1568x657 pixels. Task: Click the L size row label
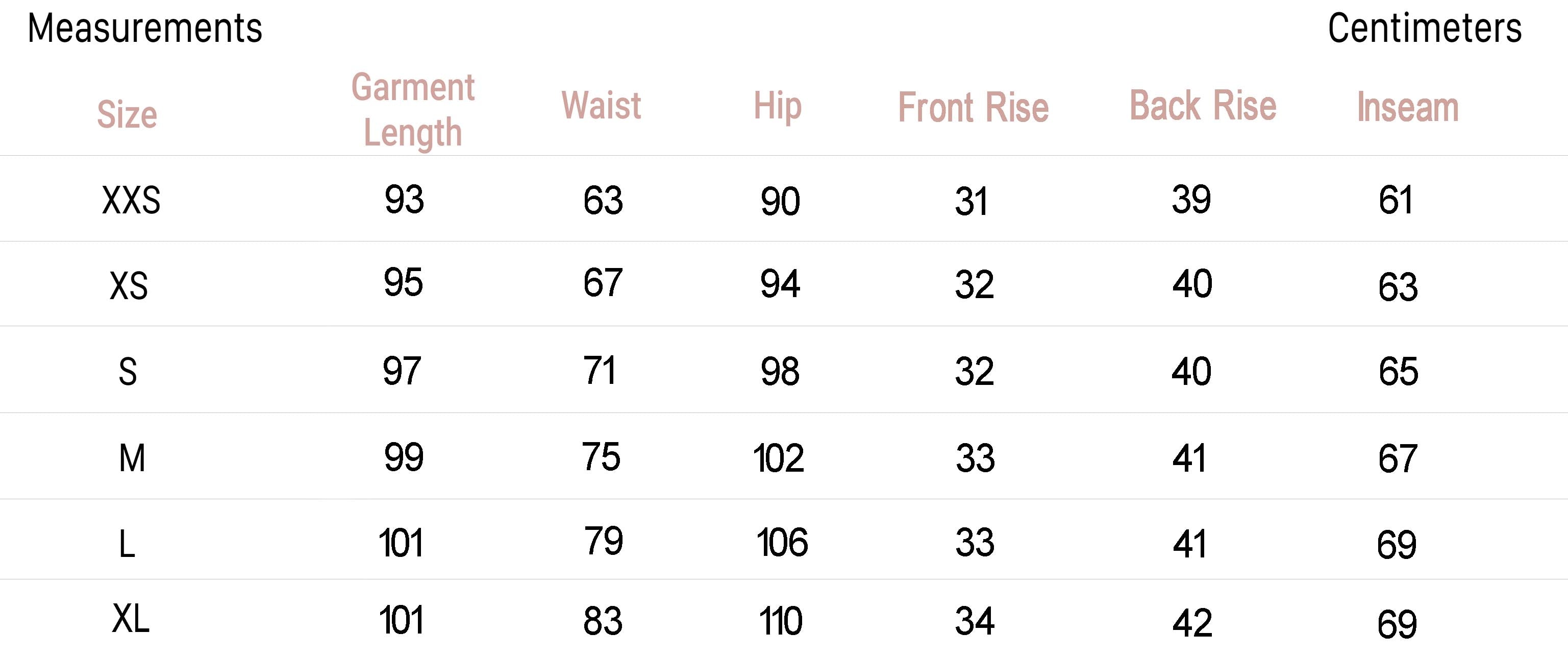(x=127, y=544)
